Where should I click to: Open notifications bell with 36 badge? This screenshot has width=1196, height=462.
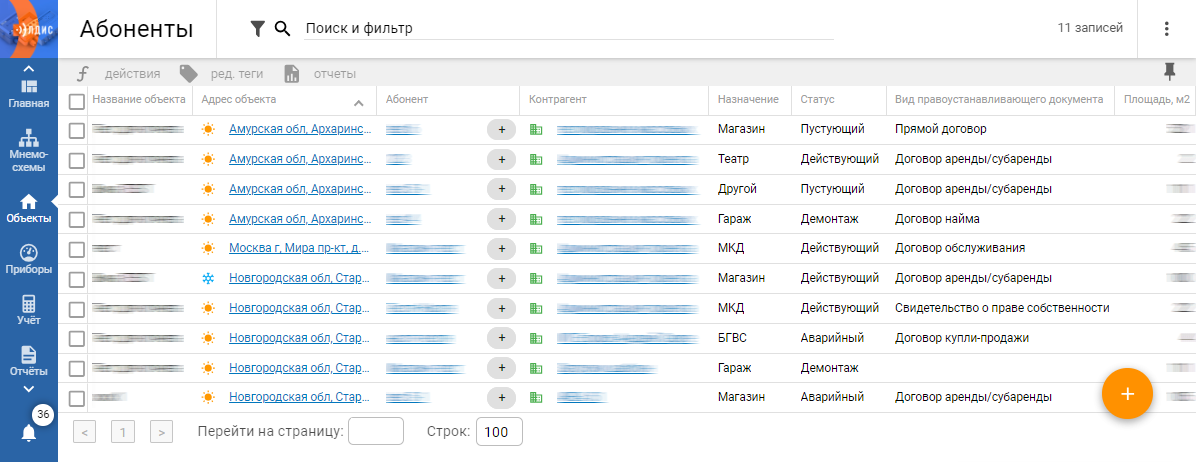pos(29,433)
